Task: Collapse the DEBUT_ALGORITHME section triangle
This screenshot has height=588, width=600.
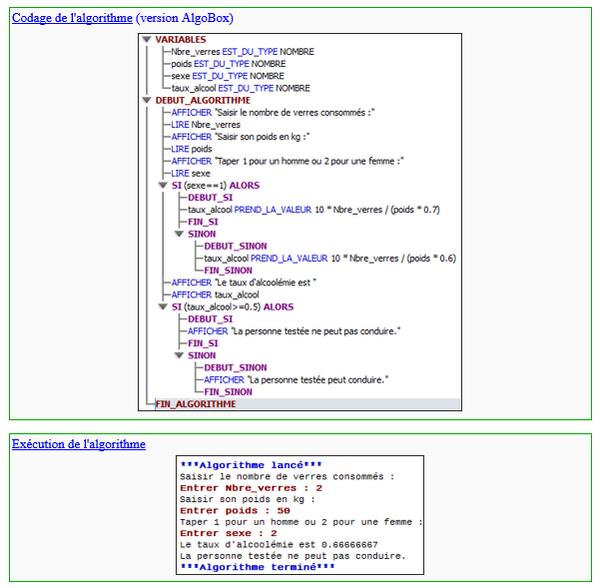Action: 147,100
